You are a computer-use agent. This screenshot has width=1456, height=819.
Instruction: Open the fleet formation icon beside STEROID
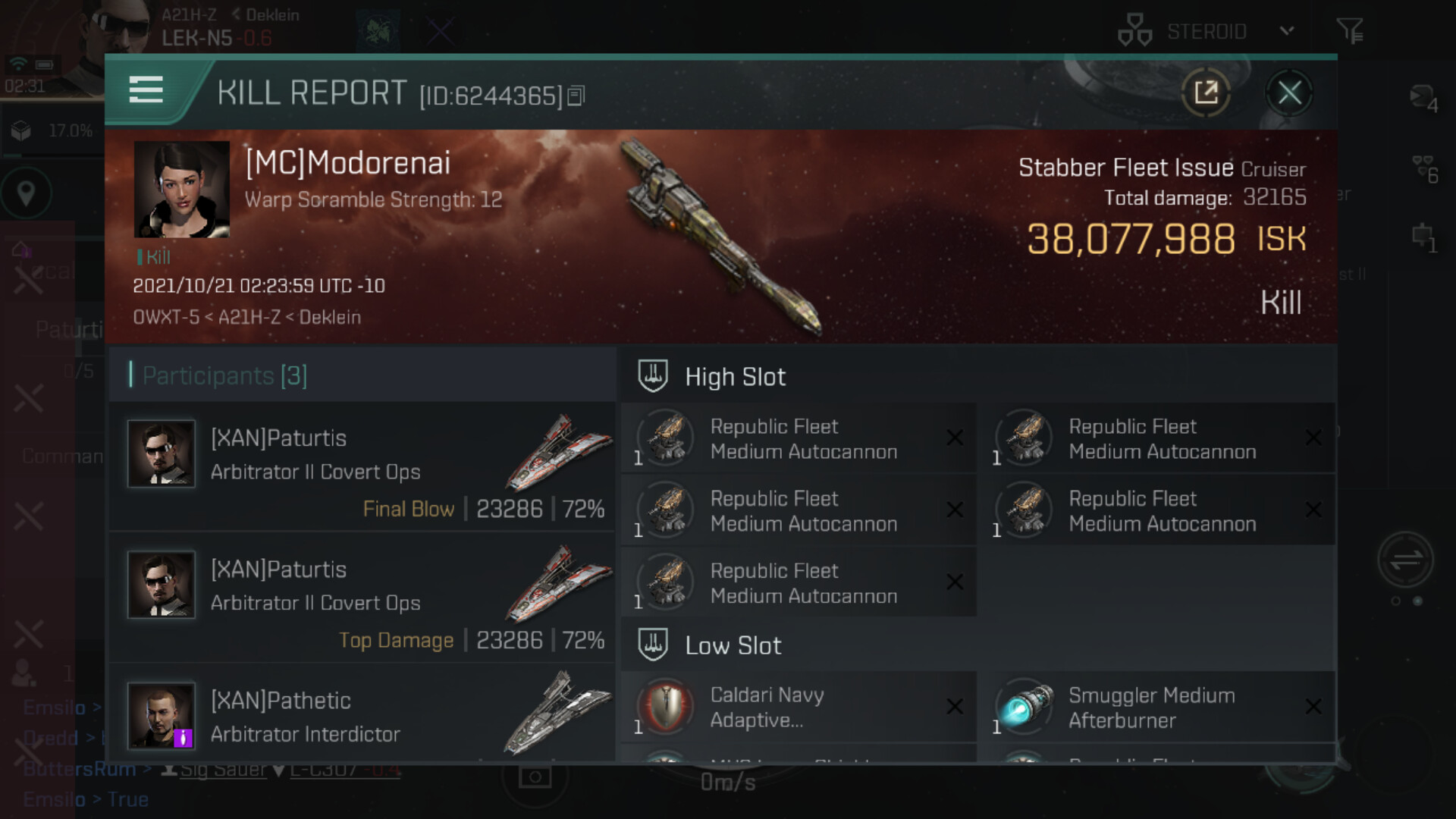tap(1134, 30)
